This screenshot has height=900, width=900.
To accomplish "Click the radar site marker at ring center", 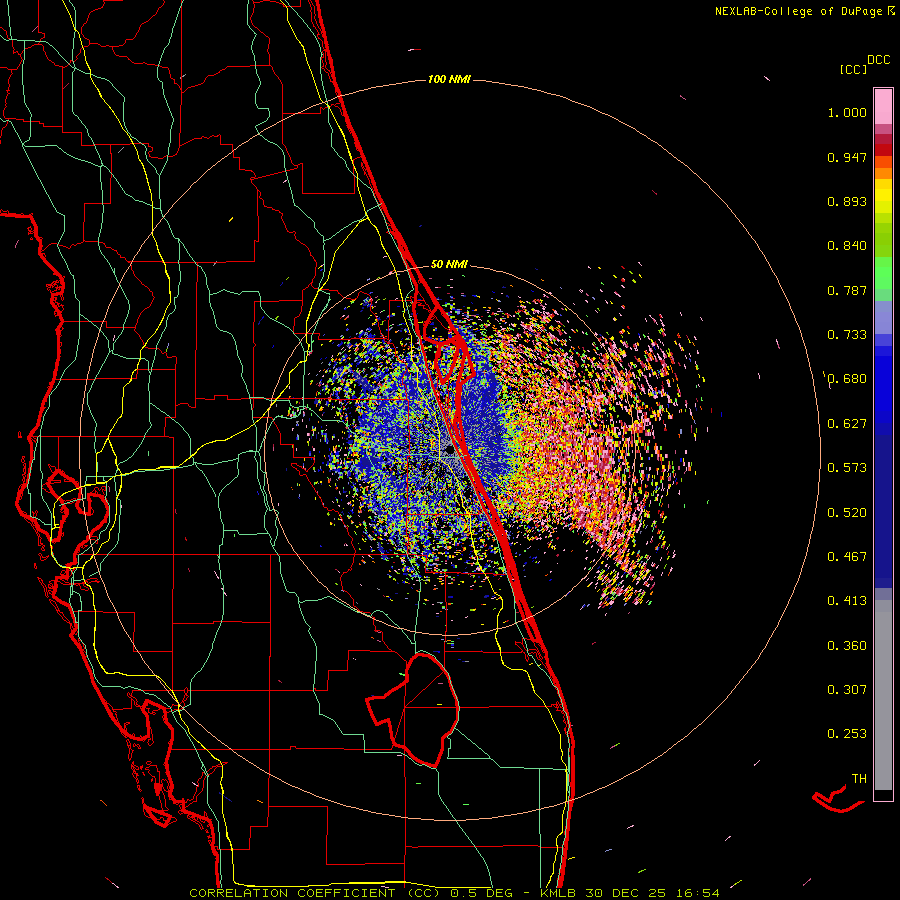I will coord(450,452).
